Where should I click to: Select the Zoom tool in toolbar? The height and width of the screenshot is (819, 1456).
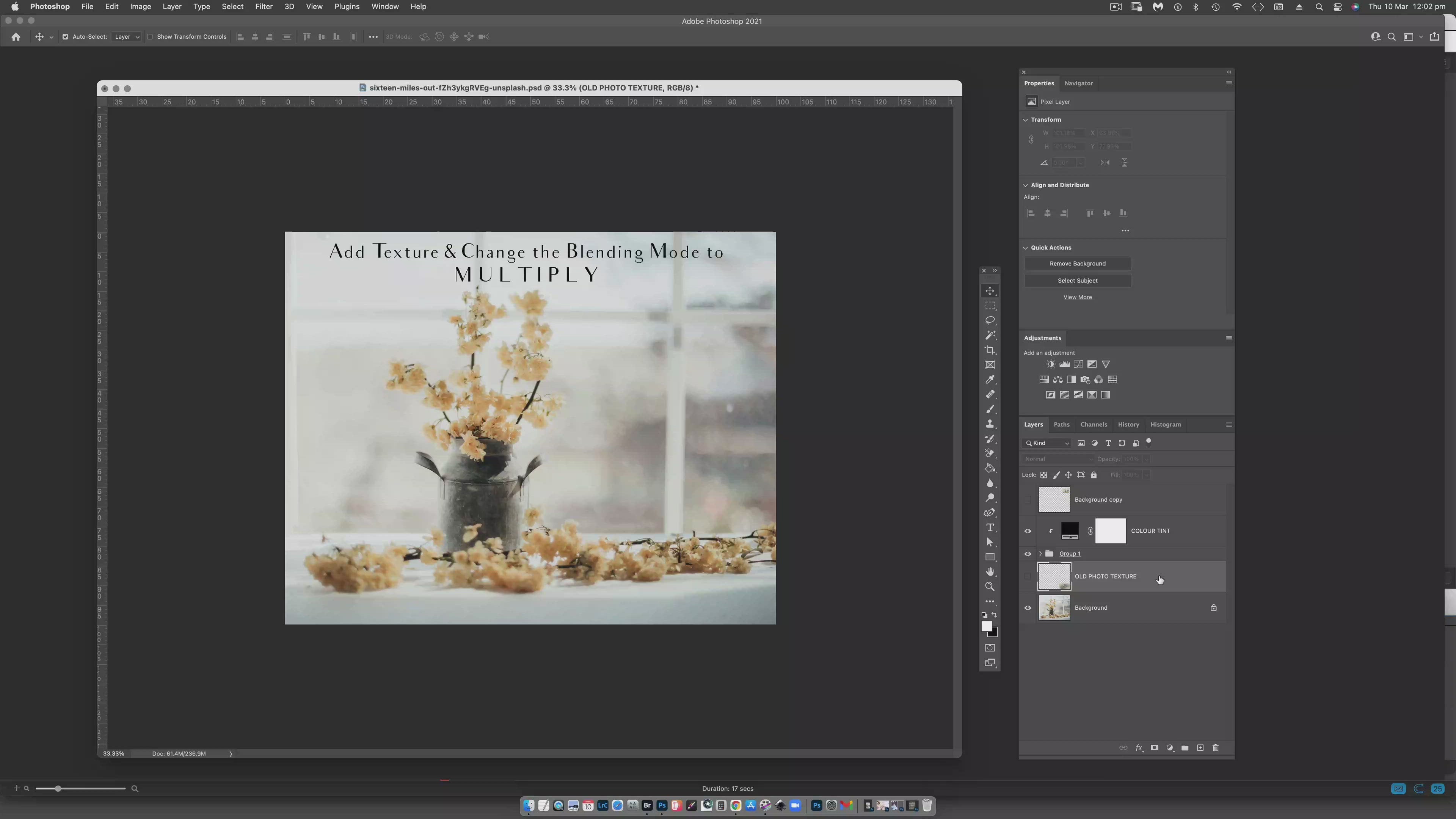990,586
